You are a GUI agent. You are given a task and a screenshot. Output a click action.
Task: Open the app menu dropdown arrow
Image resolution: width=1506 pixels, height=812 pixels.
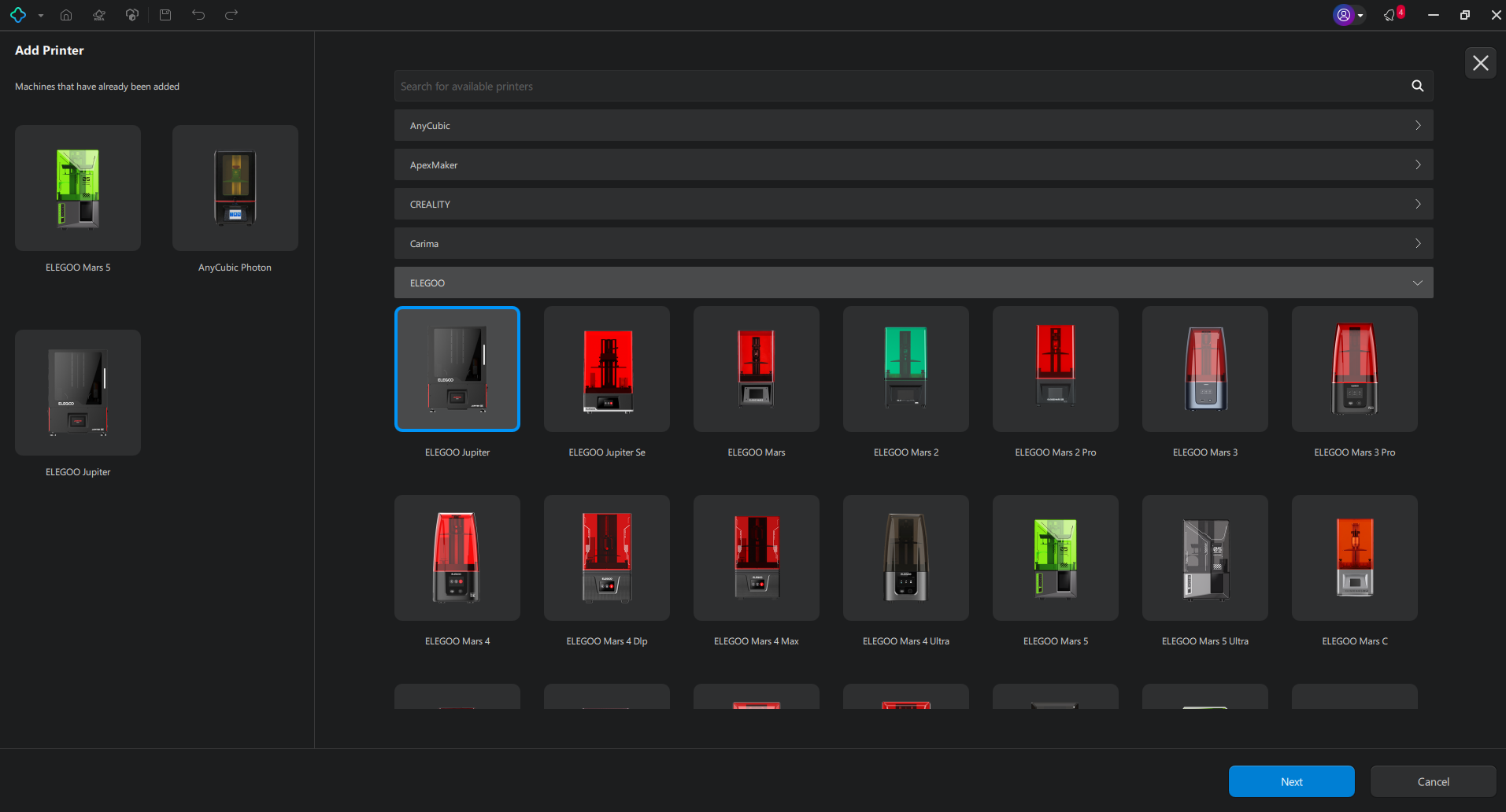(x=41, y=16)
